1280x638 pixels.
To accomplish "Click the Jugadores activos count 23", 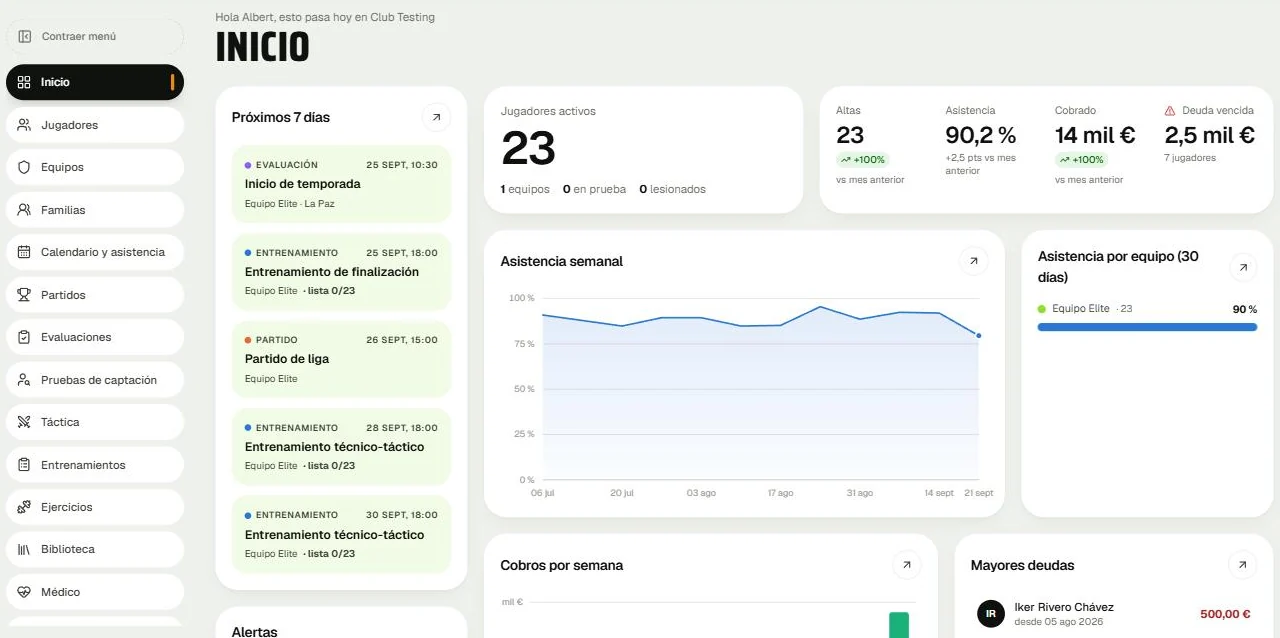I will click(x=528, y=149).
